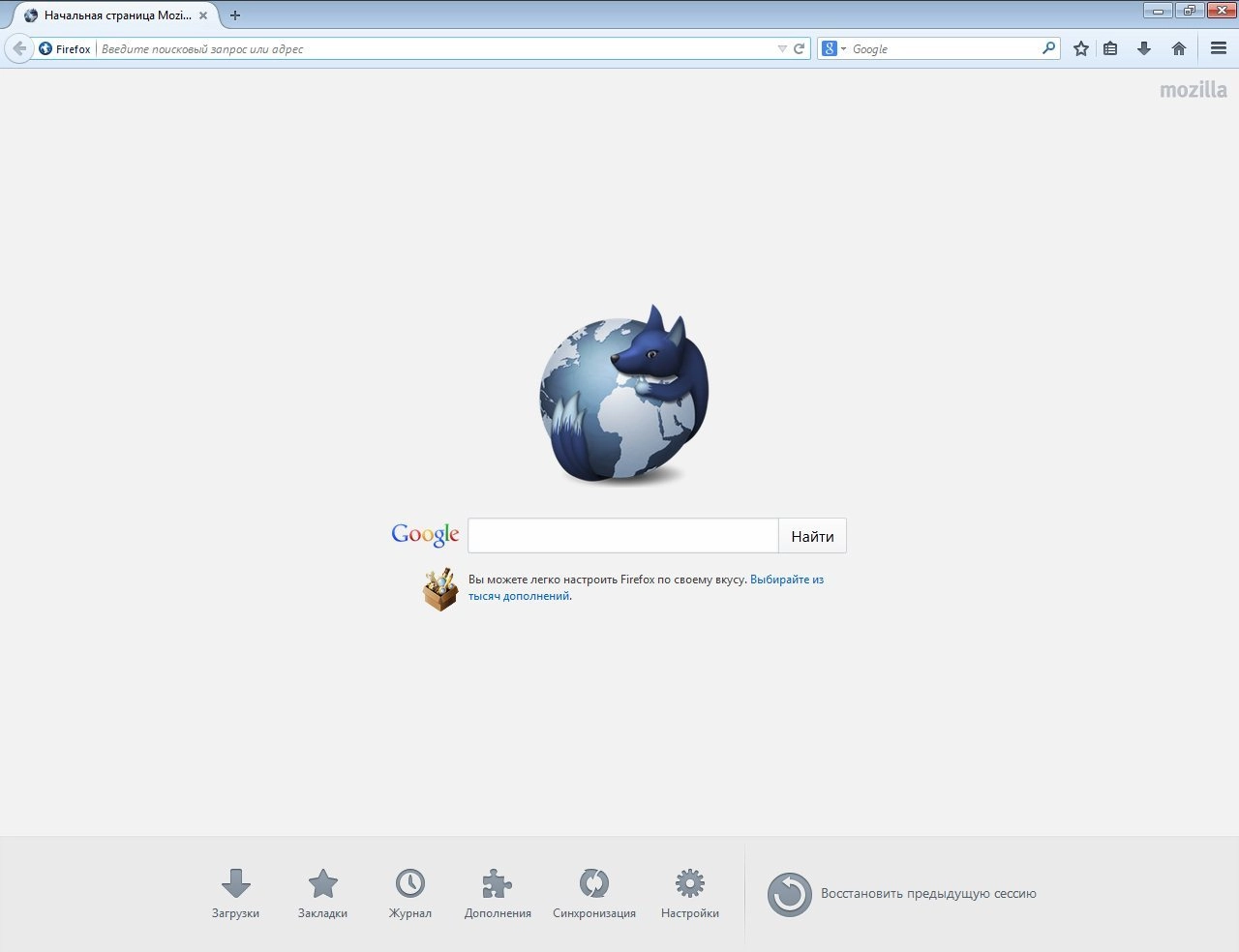Image resolution: width=1239 pixels, height=952 pixels.
Task: Click the magnifier icon in search bar
Action: (x=1048, y=47)
